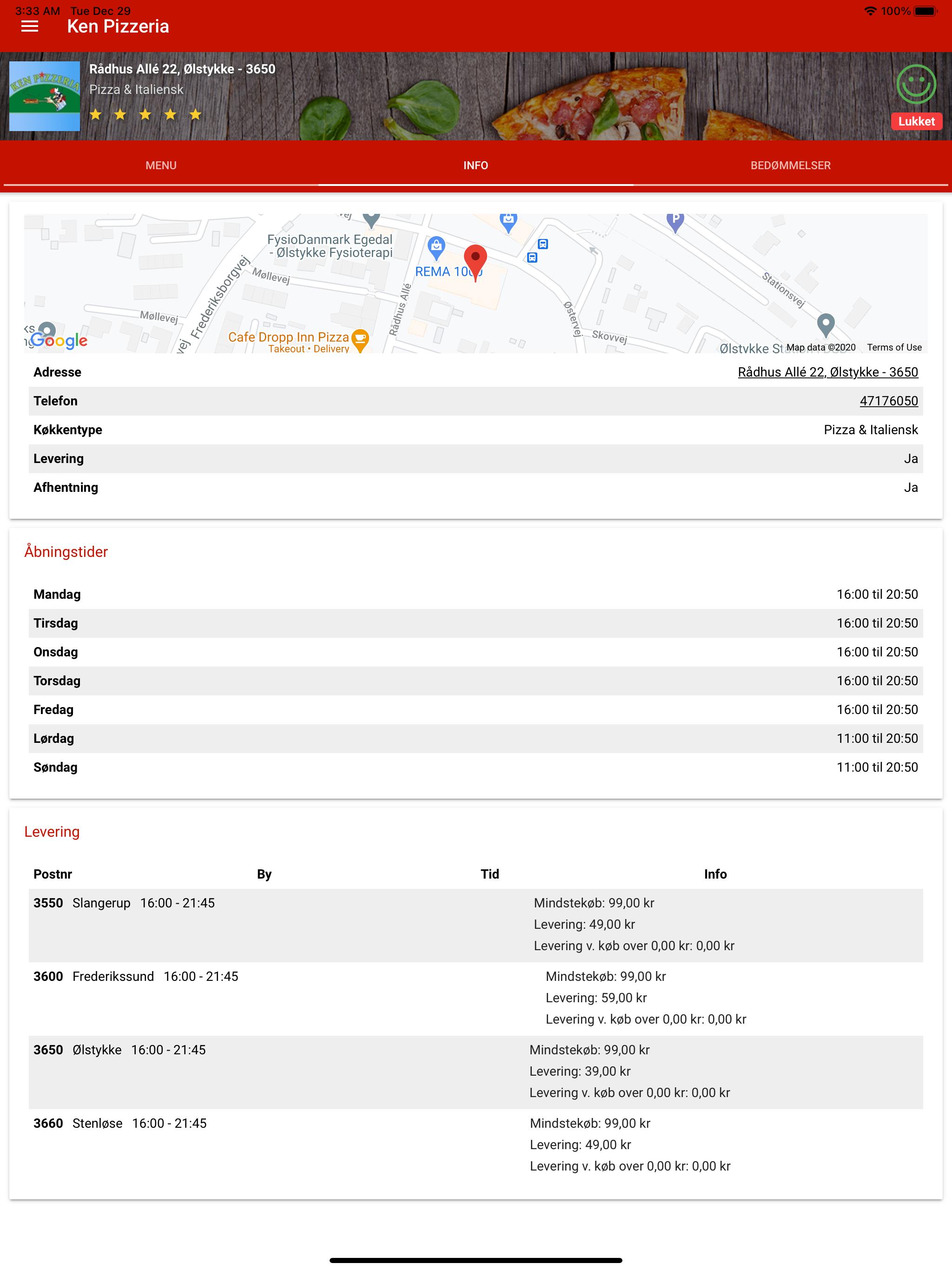Tap the Cafe Dropp Inn Pizza marker
Image resolution: width=952 pixels, height=1270 pixels.
pos(360,340)
